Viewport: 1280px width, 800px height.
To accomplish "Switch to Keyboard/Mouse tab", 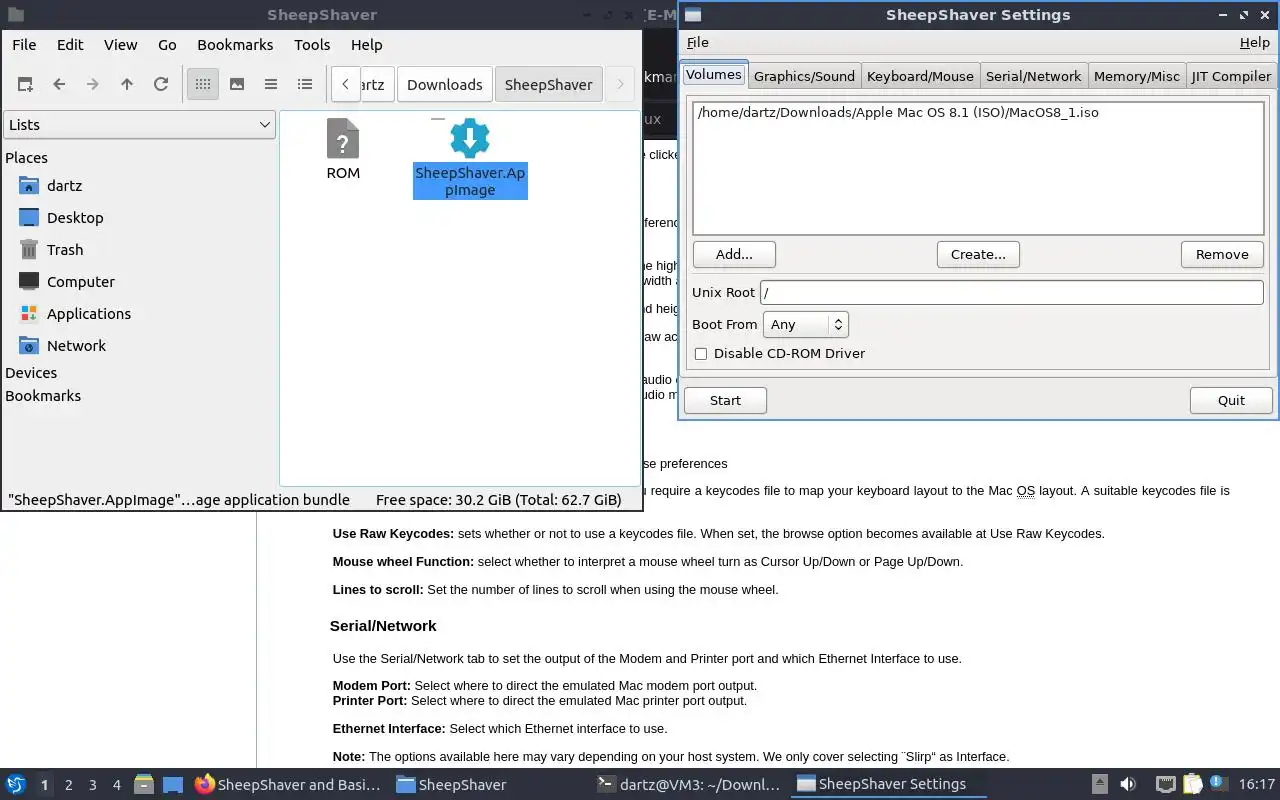I will tap(920, 76).
